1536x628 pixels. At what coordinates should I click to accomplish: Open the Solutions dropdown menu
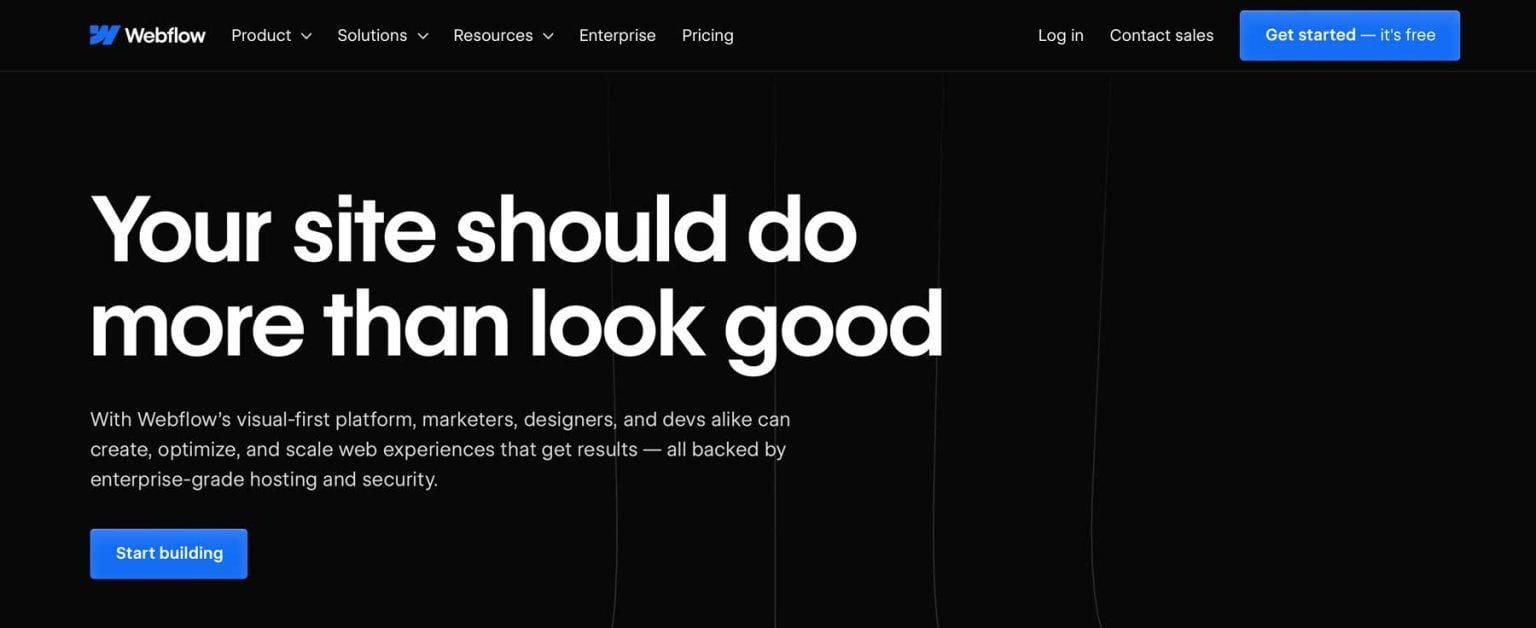pos(372,35)
